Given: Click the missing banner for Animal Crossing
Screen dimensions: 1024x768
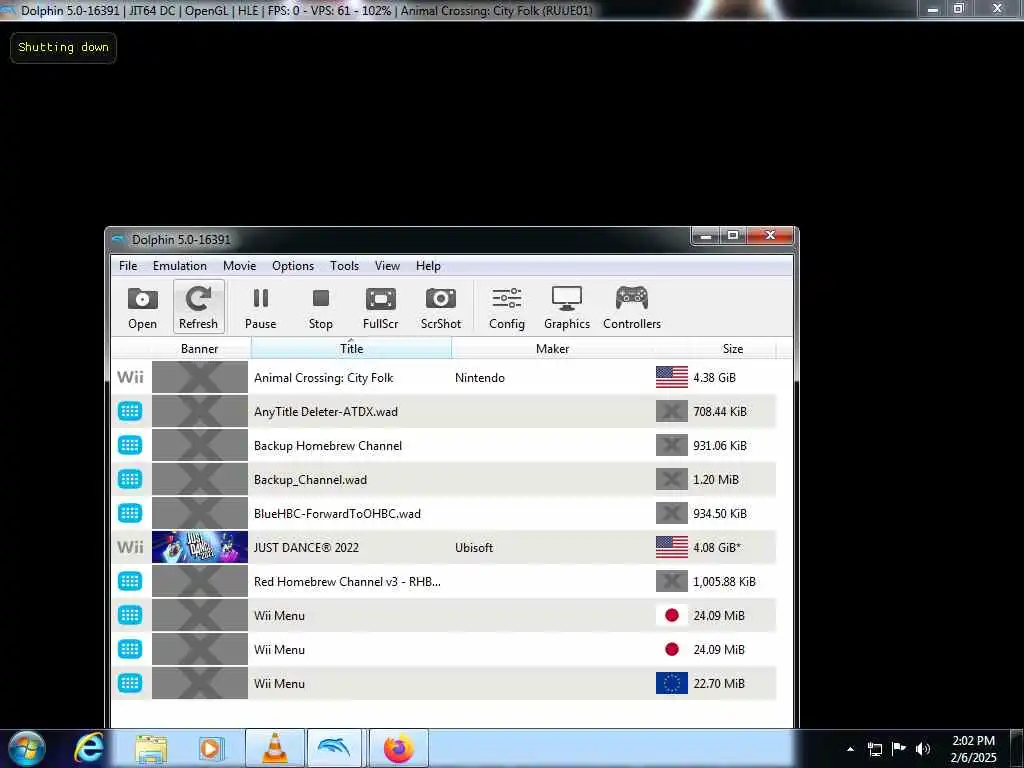Looking at the screenshot, I should (x=200, y=377).
